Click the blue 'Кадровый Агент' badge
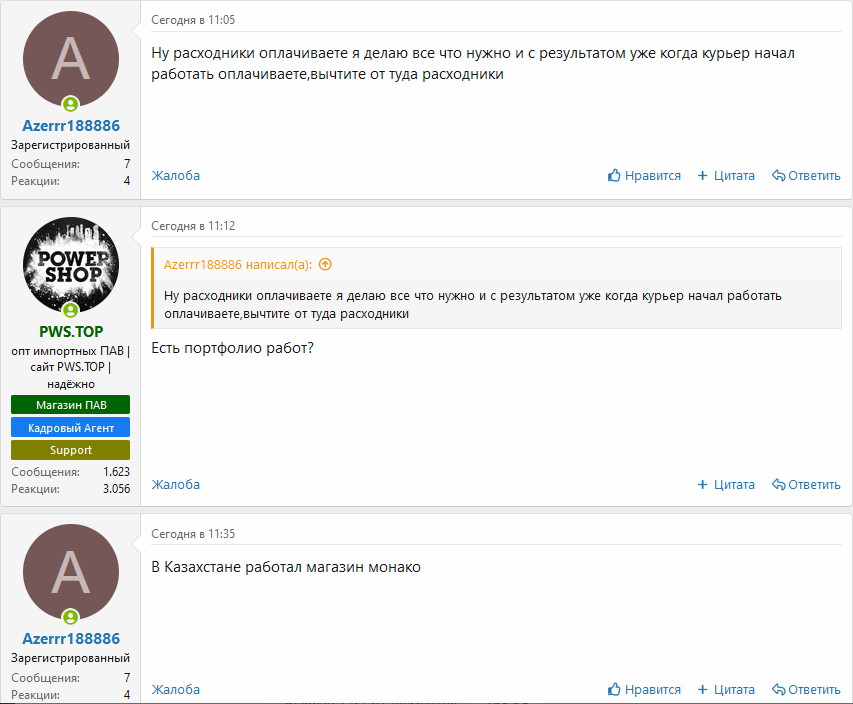 (70, 428)
